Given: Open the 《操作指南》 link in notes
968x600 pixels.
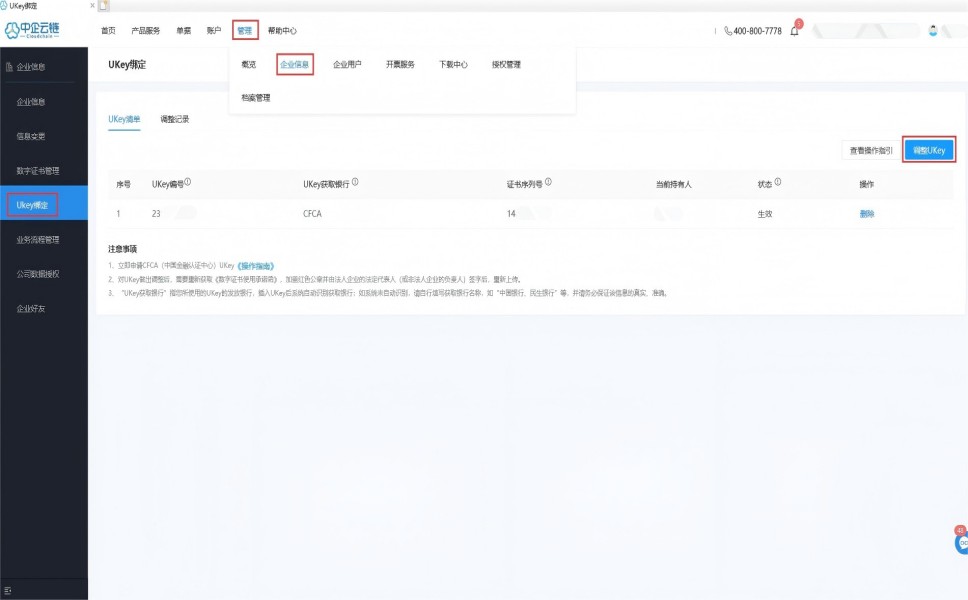Looking at the screenshot, I should 256,266.
